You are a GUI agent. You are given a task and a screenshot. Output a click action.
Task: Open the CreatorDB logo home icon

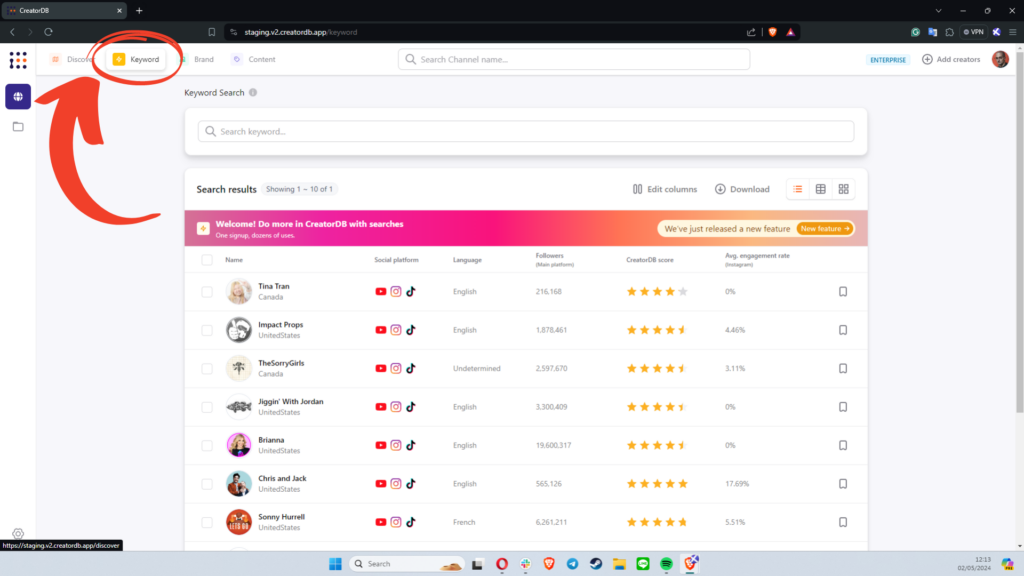(18, 60)
